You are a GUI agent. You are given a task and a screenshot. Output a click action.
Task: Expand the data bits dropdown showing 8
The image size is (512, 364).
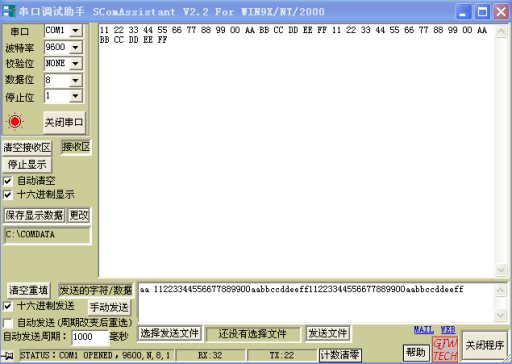pyautogui.click(x=76, y=80)
